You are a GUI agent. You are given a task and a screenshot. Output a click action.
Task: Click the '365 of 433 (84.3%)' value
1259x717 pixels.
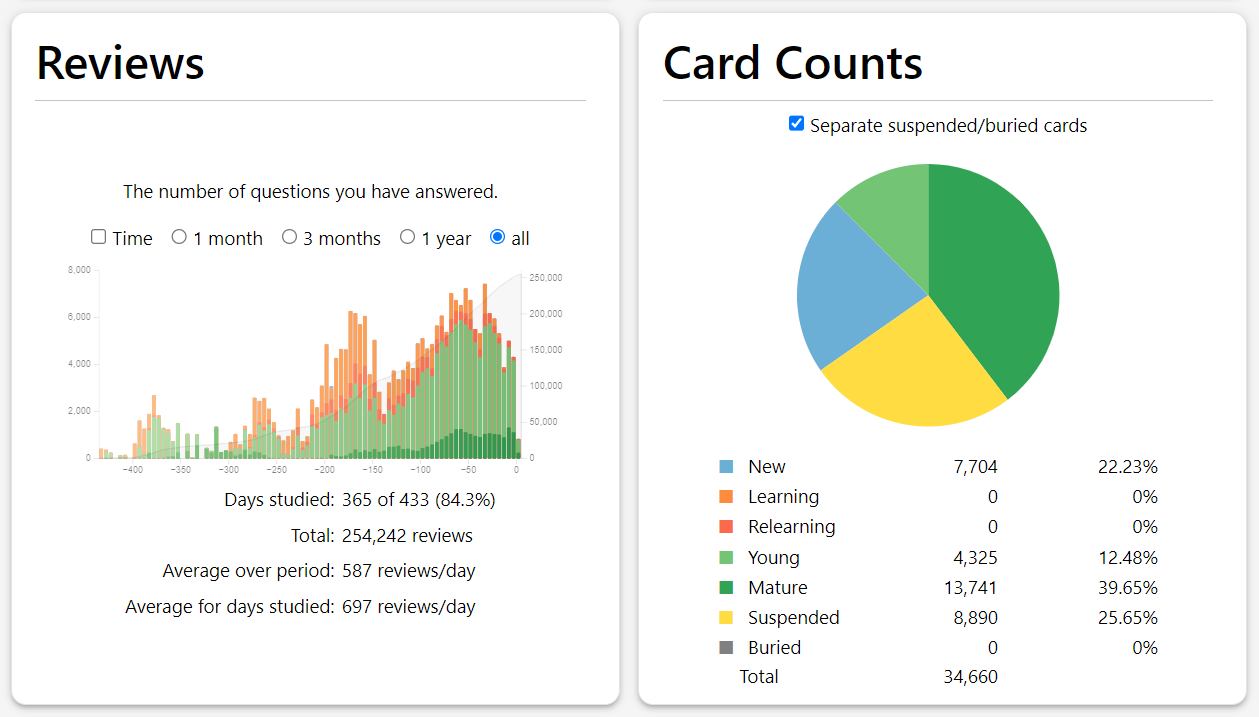click(x=419, y=499)
